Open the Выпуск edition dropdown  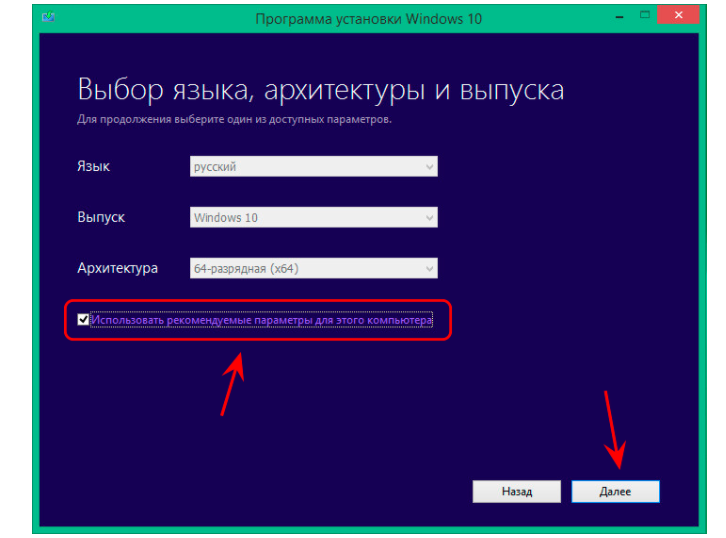[313, 217]
